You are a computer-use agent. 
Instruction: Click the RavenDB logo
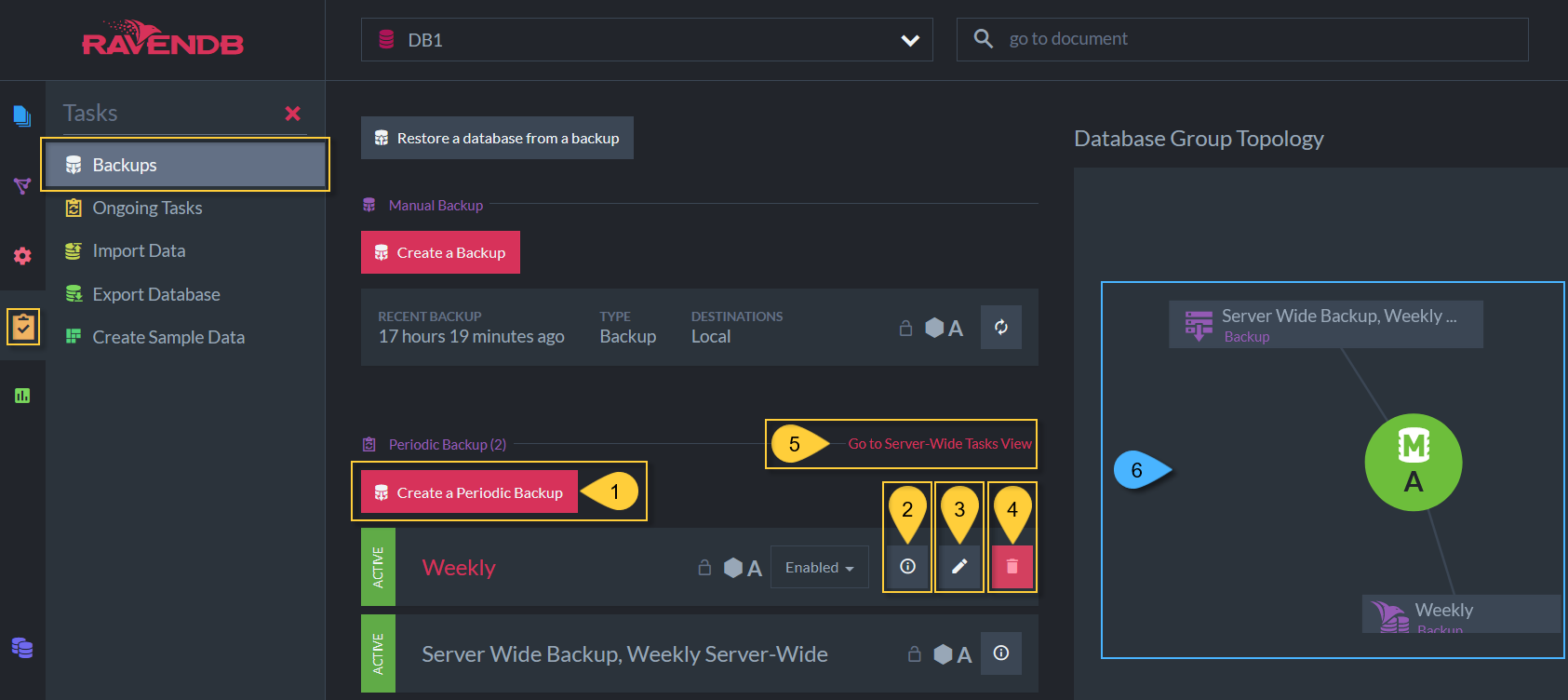coord(163,40)
